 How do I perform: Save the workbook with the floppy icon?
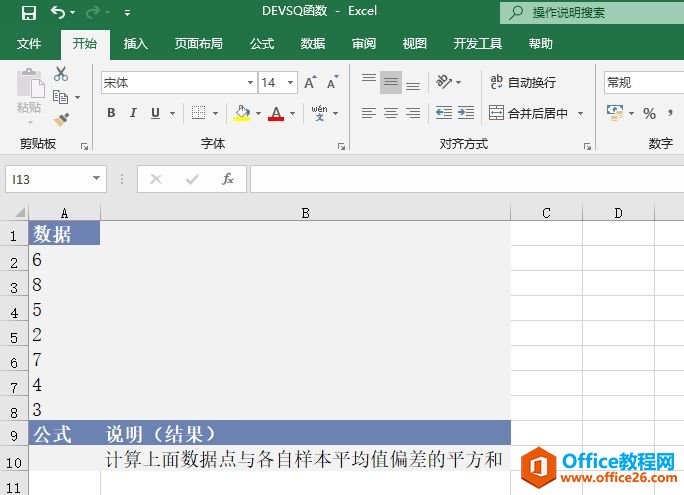29,13
